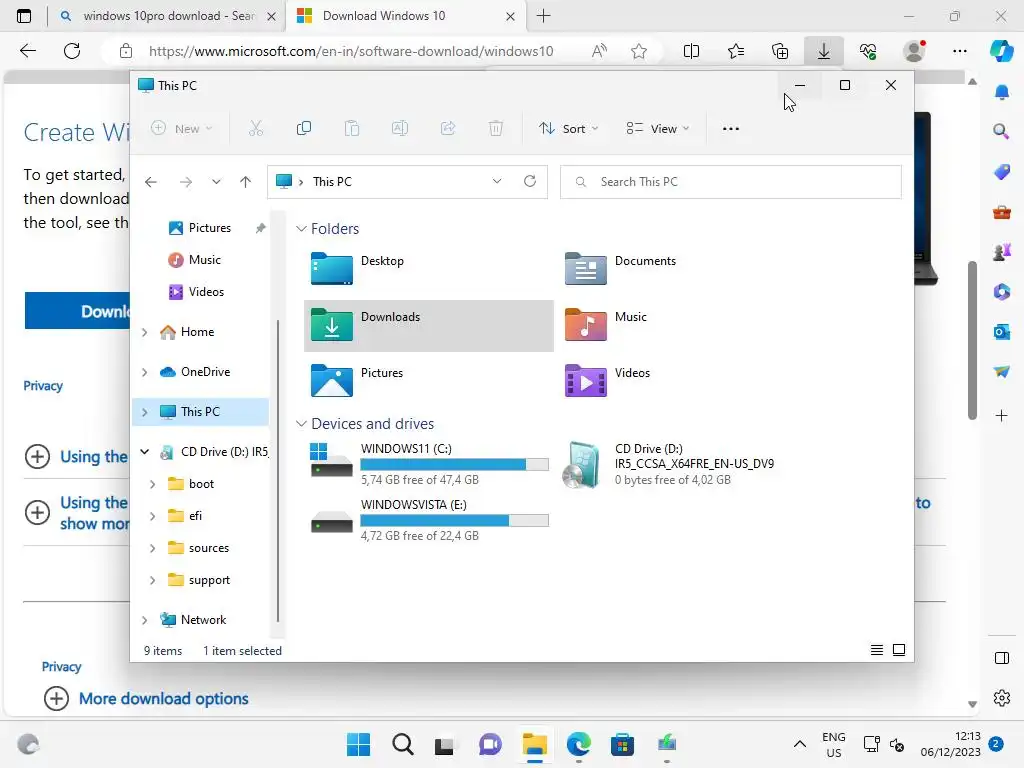Collapse the Devices and drives section
Screen dimensions: 1024x768
pyautogui.click(x=301, y=424)
